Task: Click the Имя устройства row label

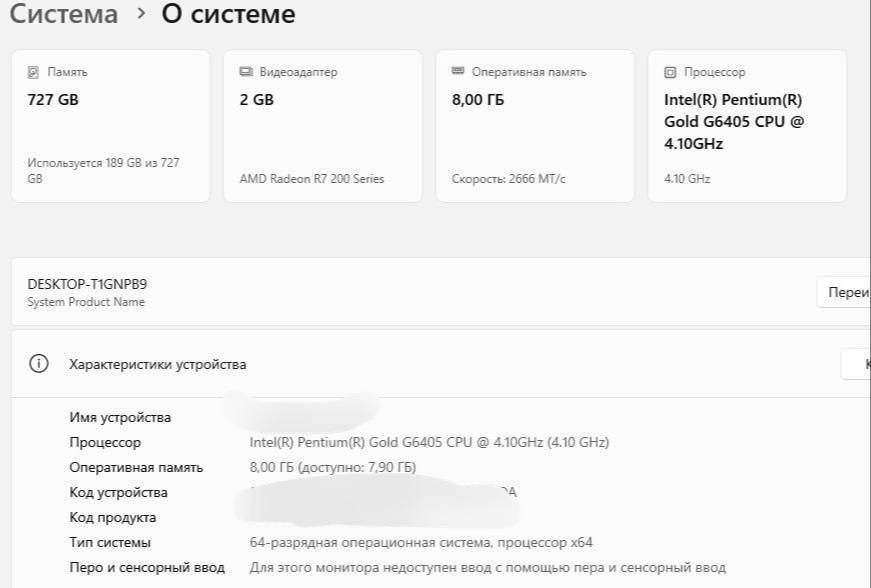Action: tap(120, 418)
